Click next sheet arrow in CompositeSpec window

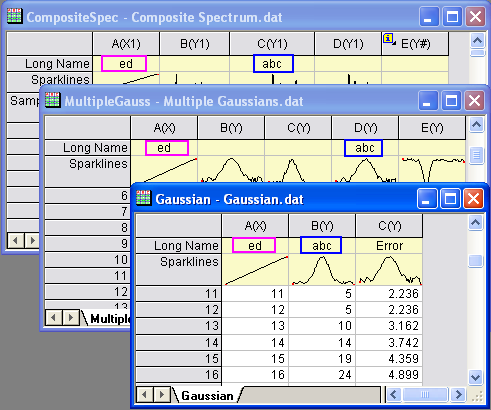pos(32,240)
